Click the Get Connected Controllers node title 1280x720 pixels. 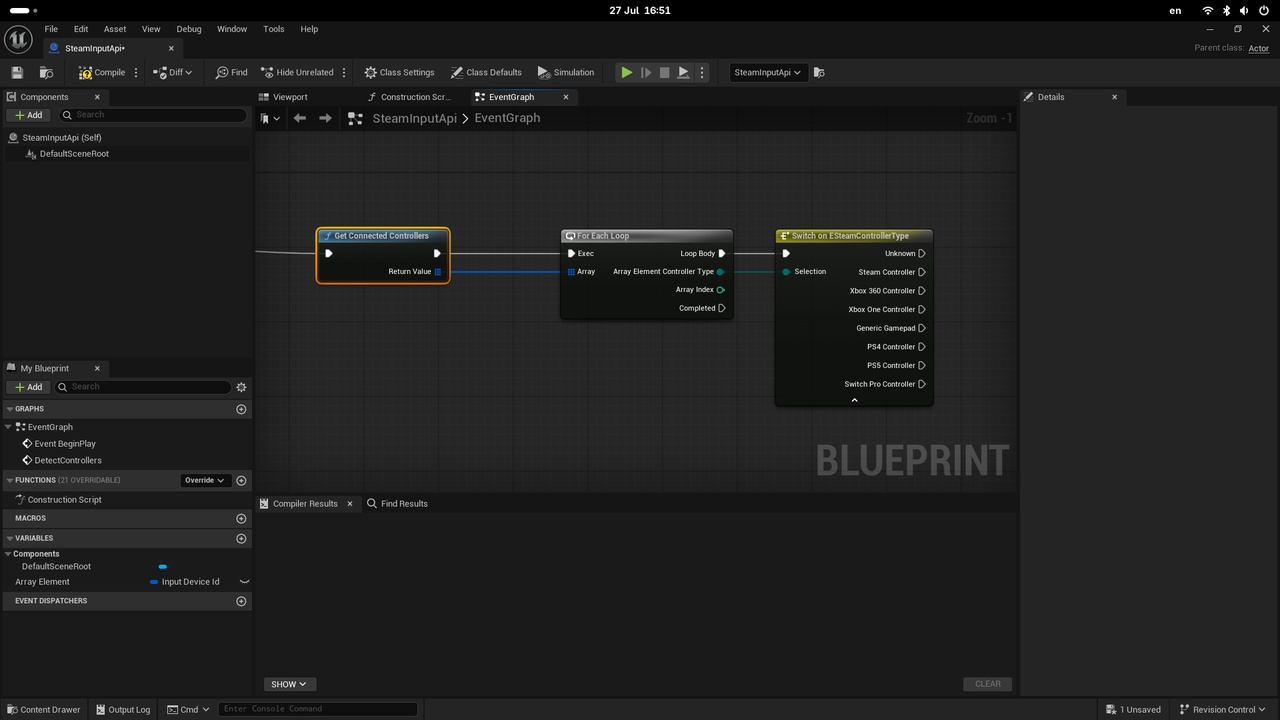(381, 236)
